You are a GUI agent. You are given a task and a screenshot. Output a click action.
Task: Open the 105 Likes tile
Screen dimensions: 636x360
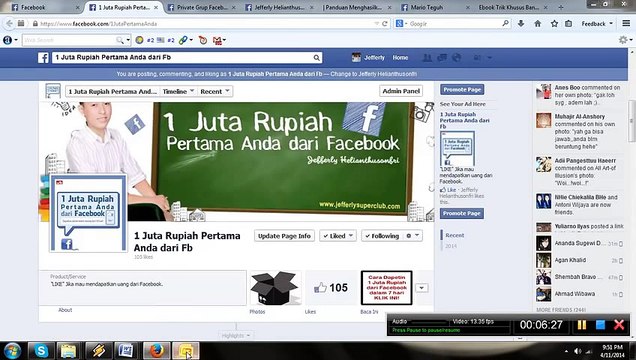click(331, 288)
